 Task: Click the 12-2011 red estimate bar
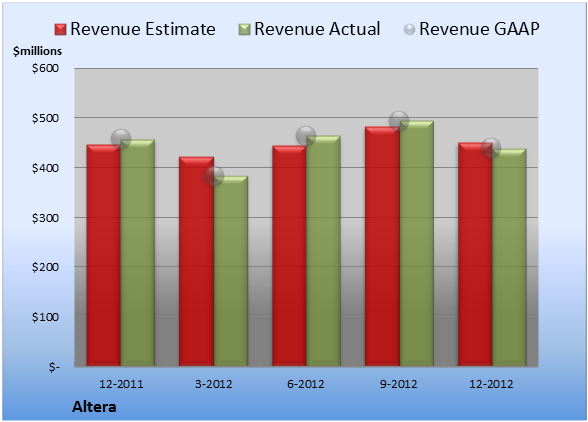104,255
